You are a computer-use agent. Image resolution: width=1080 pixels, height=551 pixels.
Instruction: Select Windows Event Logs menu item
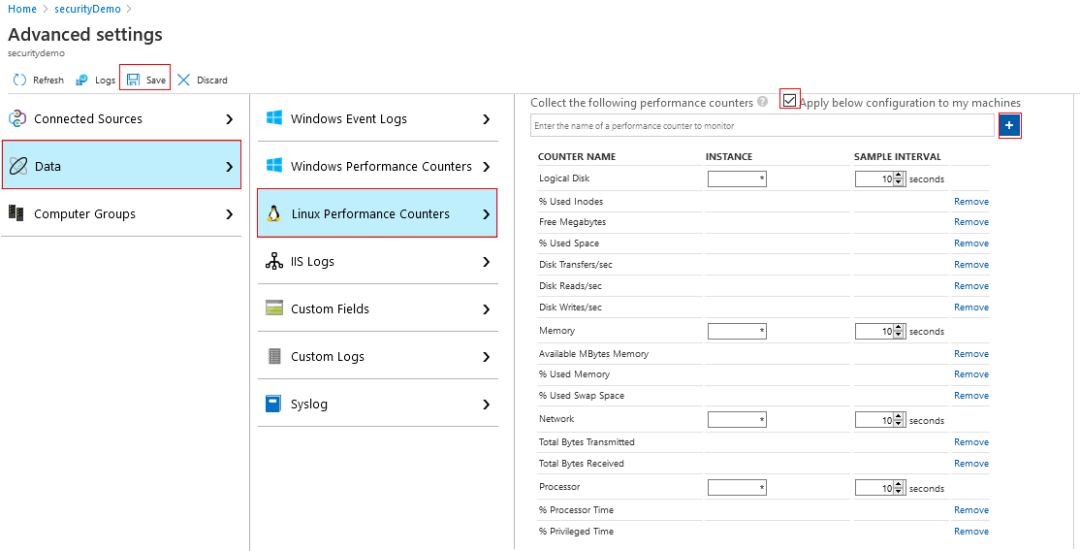click(x=377, y=118)
